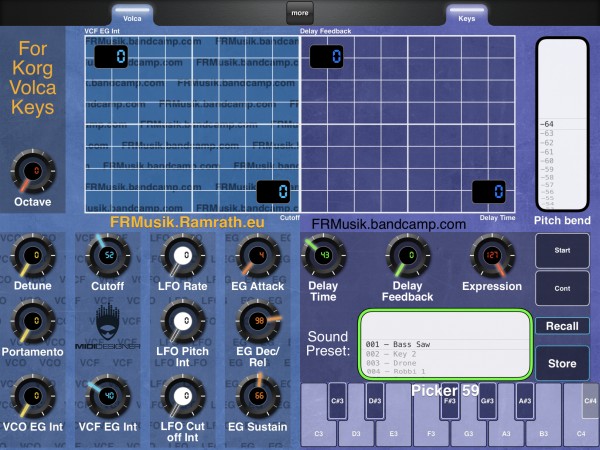
Task: Play the E3 piano key
Action: [x=393, y=433]
